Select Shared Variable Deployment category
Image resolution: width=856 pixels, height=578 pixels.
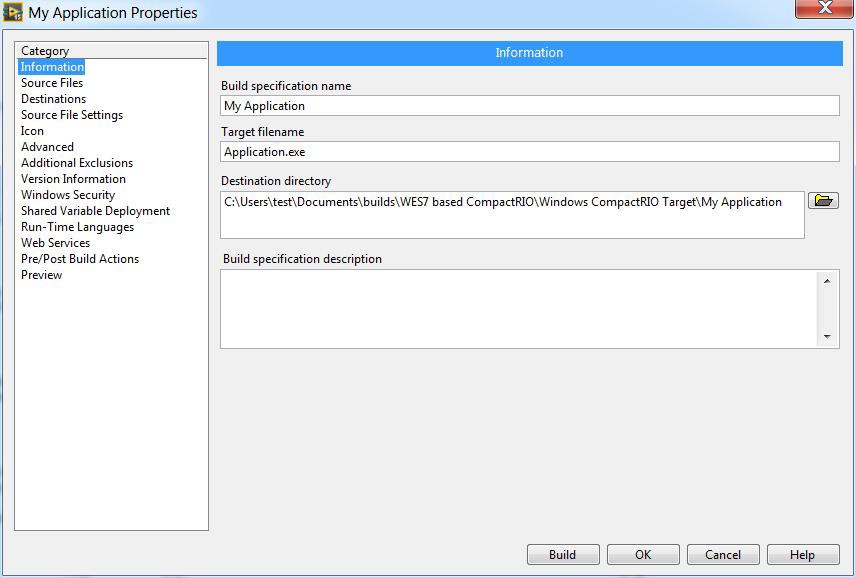click(x=95, y=211)
